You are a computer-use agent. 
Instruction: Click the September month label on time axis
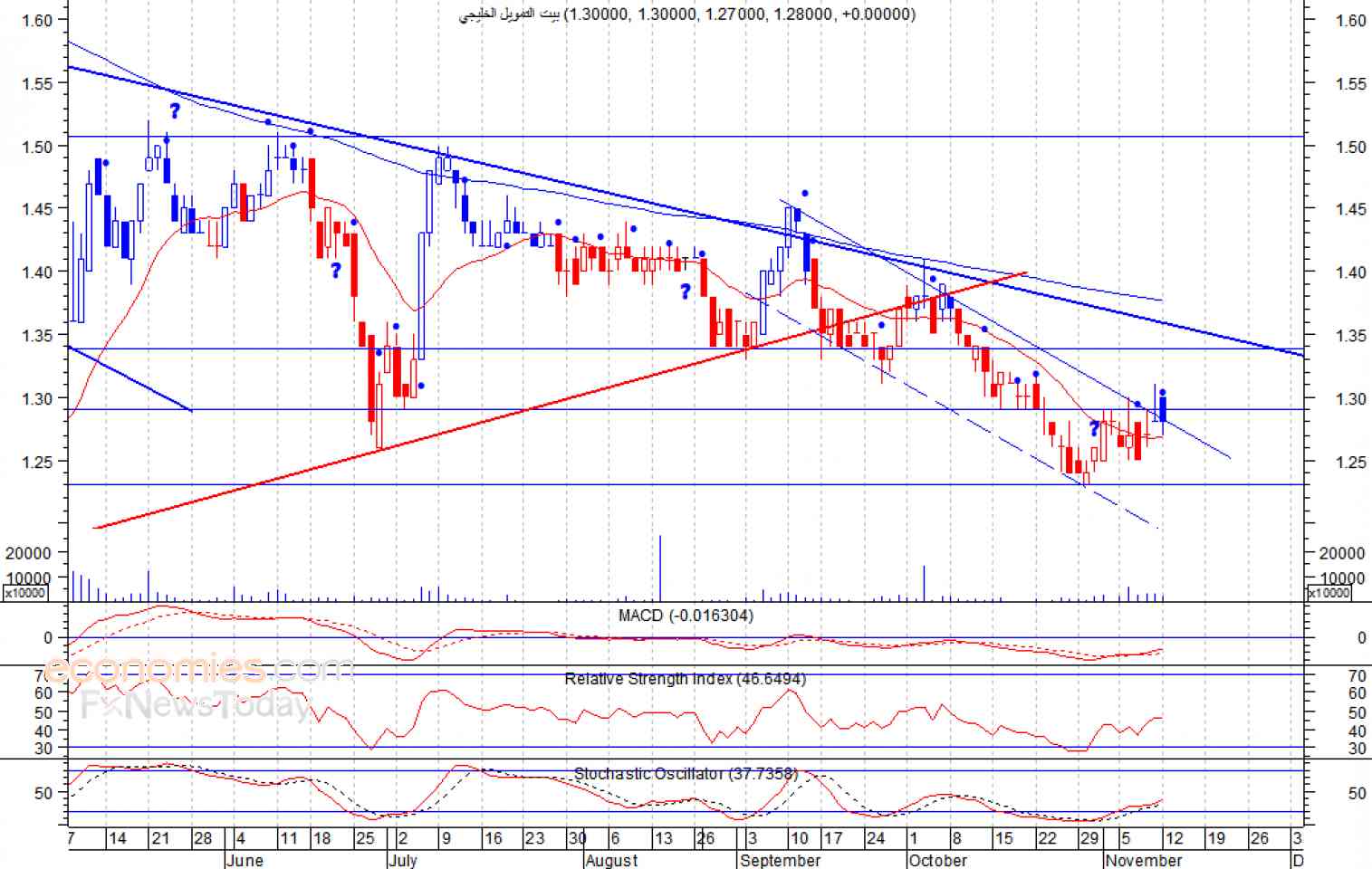click(780, 860)
